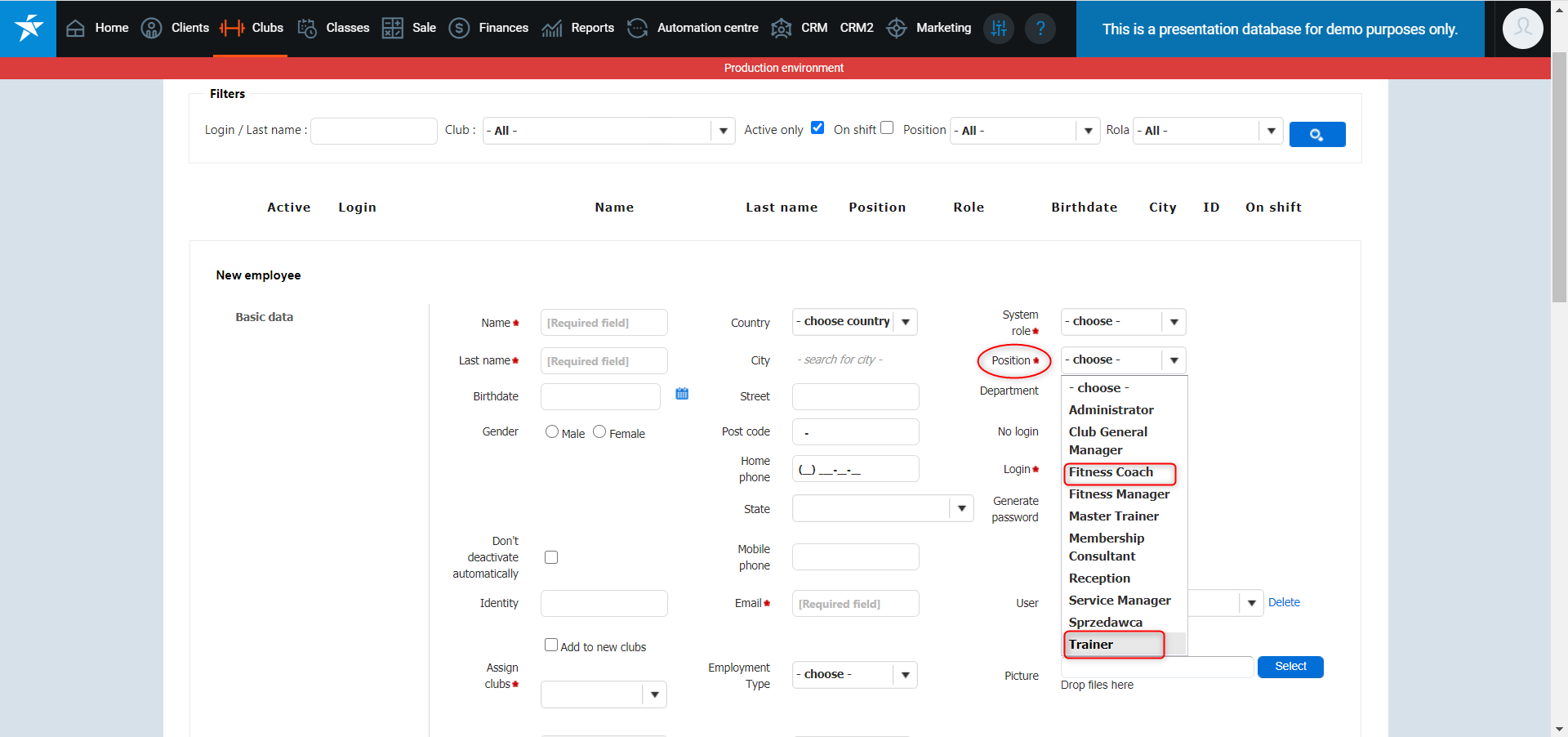Viewport: 1568px width, 737px height.
Task: Open the user profile avatar
Action: [x=1522, y=29]
